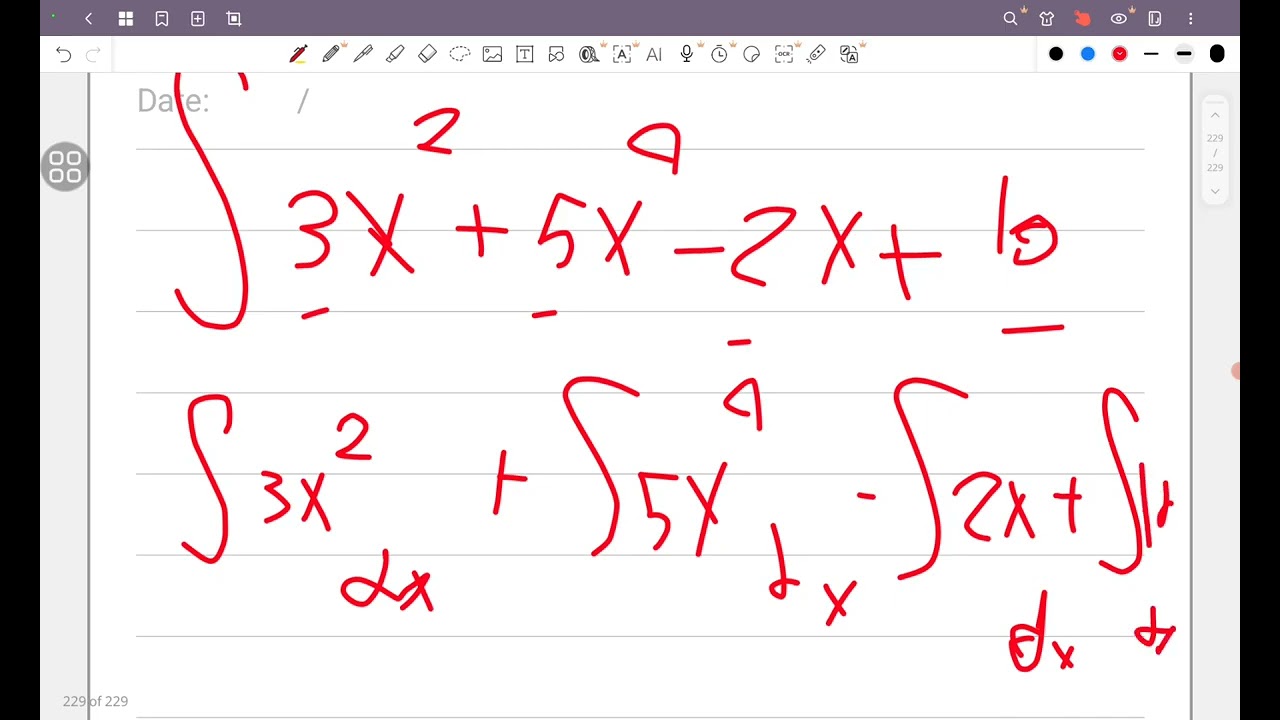The image size is (1280, 720).
Task: Redo the last action
Action: (x=93, y=54)
